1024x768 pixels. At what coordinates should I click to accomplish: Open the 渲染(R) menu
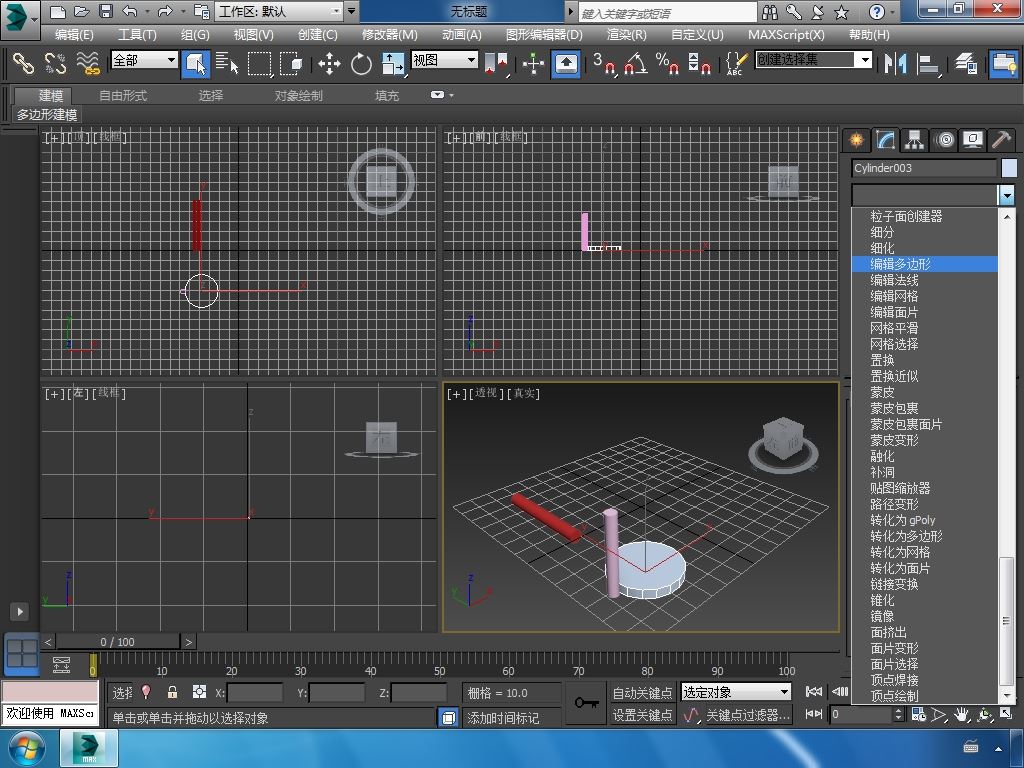coord(626,34)
